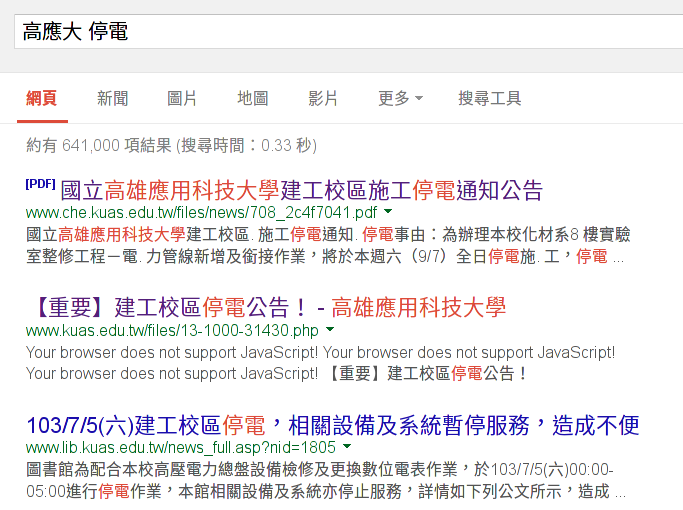Image resolution: width=683 pixels, height=510 pixels.
Task: Click the search box containing 高應大 停電
Action: (x=348, y=31)
